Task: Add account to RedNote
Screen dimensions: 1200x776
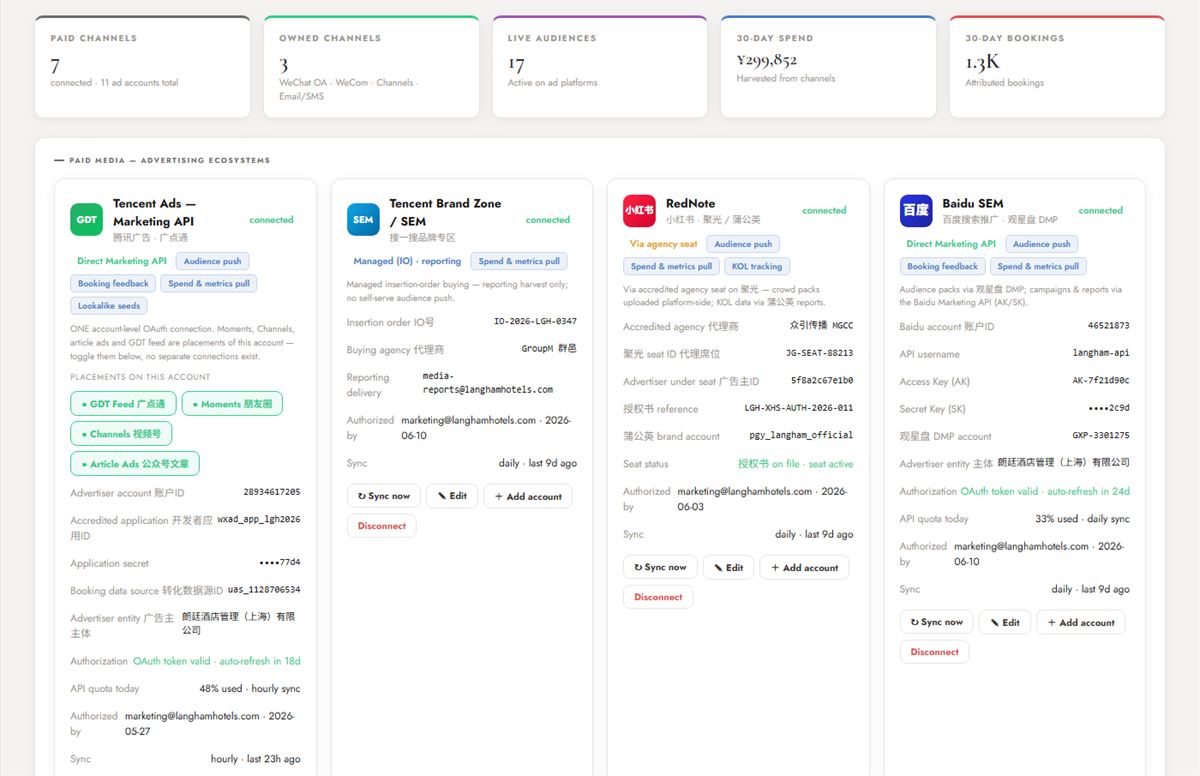Action: click(x=805, y=567)
